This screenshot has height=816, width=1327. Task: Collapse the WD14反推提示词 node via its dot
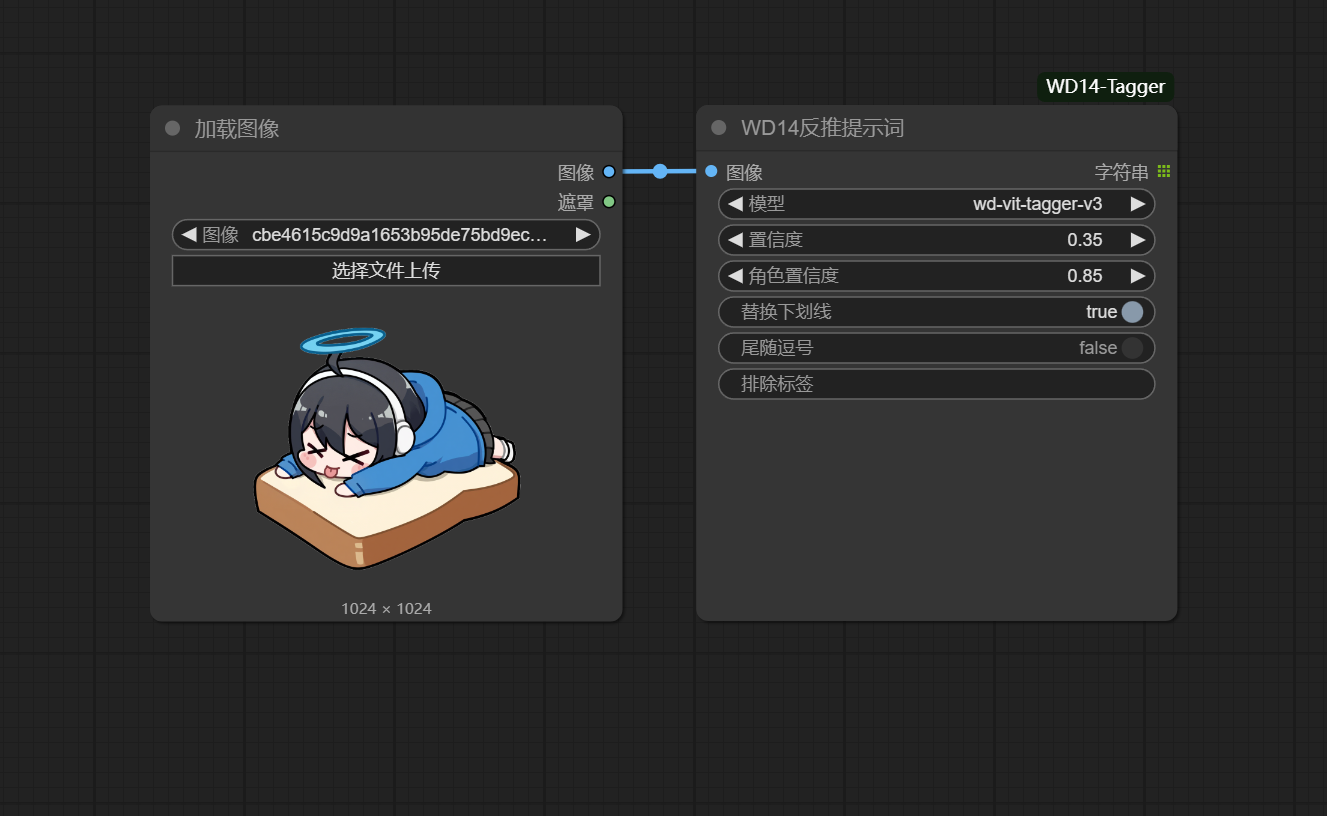tap(718, 128)
